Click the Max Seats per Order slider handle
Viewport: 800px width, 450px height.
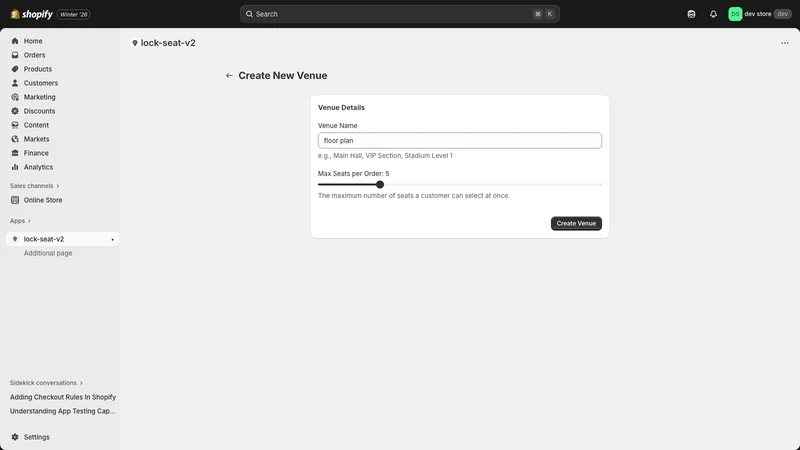point(380,185)
